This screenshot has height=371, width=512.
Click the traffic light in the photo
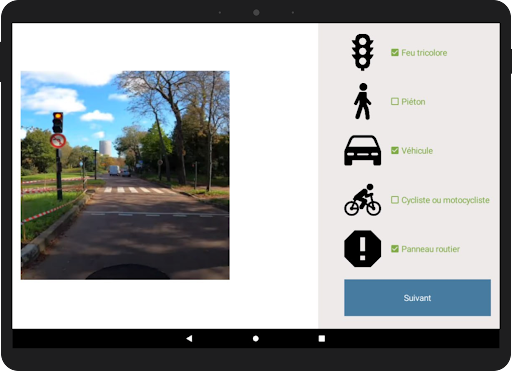click(x=58, y=122)
